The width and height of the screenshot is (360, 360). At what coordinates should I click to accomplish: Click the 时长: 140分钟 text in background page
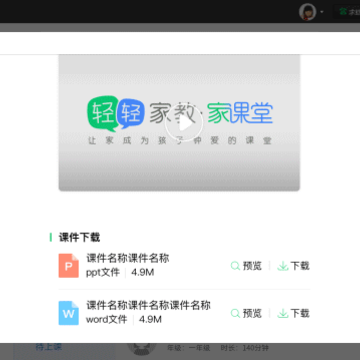click(245, 348)
